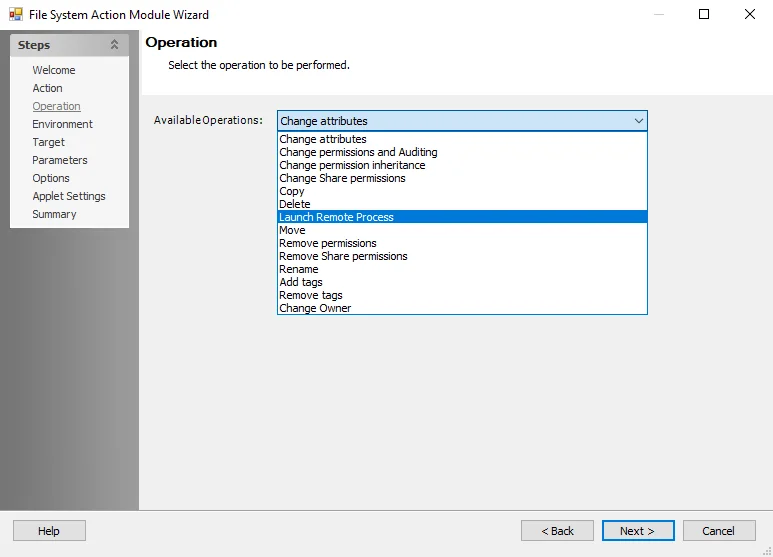Pick 'Change Share permissions' operation
This screenshot has height=557, width=773.
(x=462, y=178)
